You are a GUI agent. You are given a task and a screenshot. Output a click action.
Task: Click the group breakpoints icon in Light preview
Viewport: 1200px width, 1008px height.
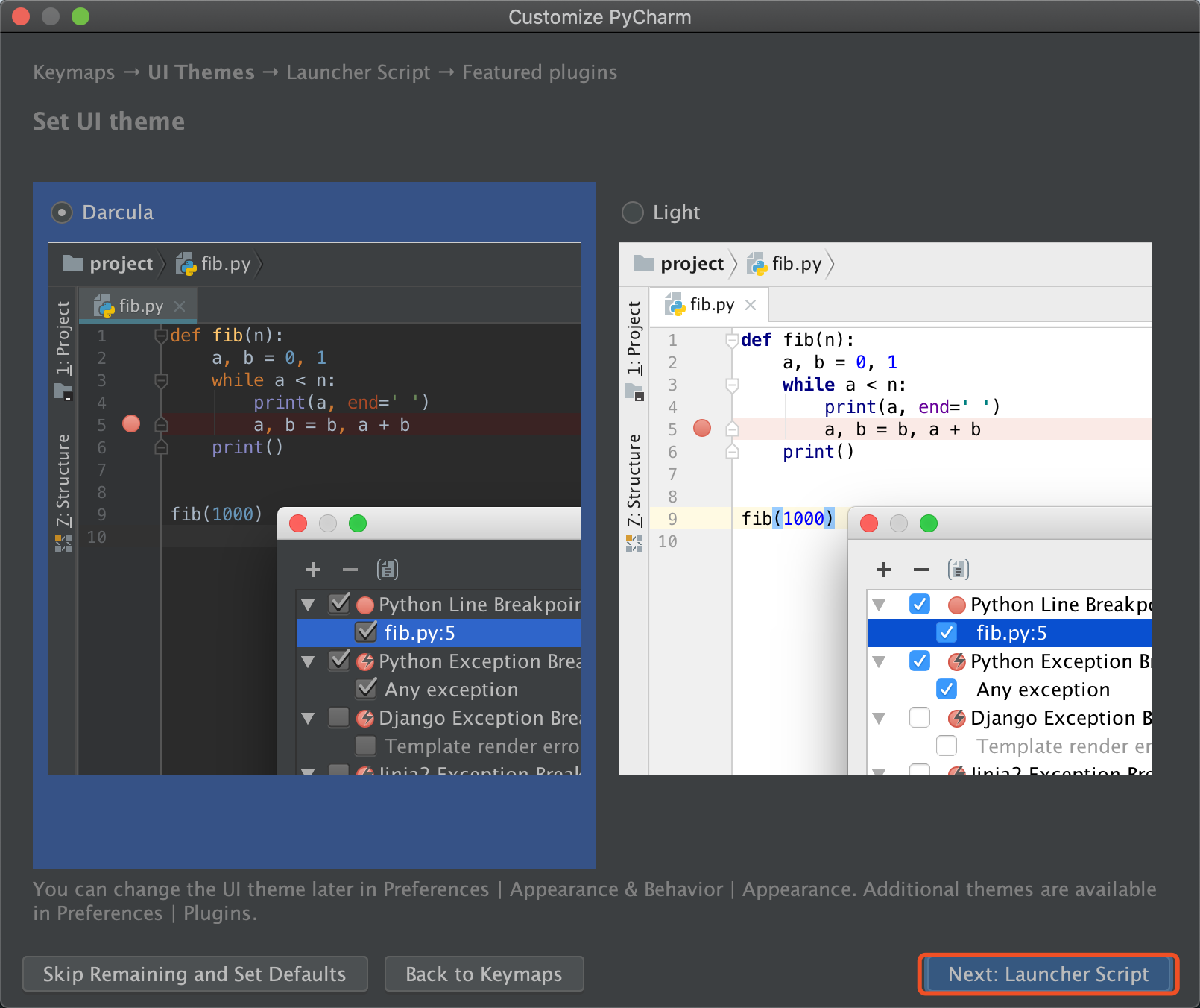click(959, 570)
